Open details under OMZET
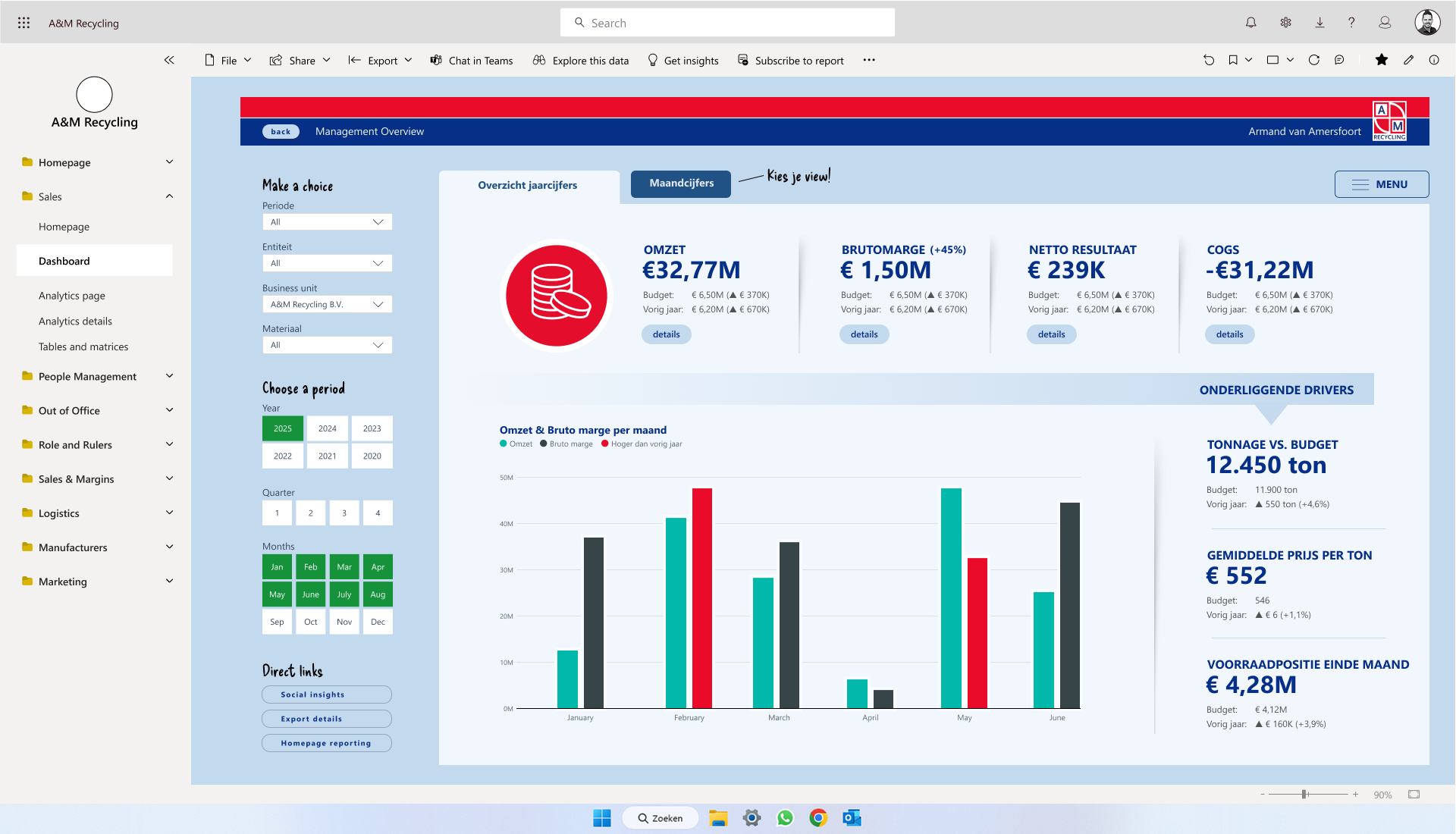 667,334
